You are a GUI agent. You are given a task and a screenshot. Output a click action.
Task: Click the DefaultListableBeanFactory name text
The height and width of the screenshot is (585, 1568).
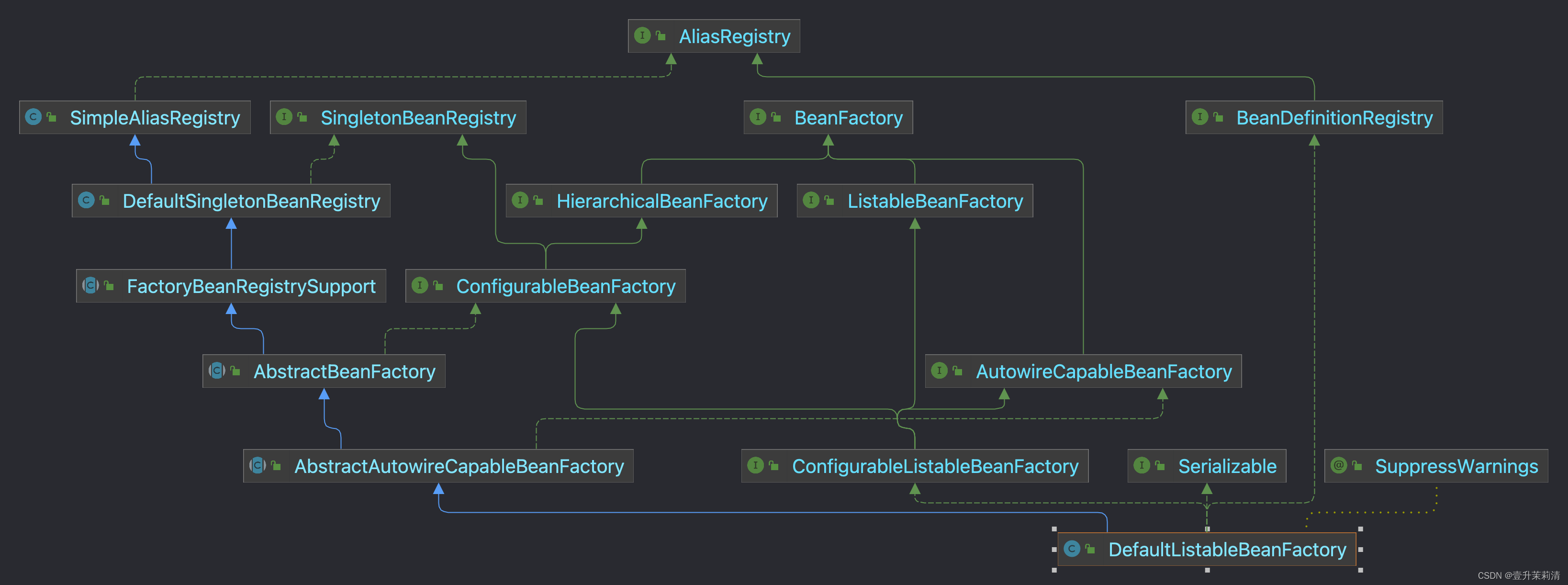[x=1227, y=550]
